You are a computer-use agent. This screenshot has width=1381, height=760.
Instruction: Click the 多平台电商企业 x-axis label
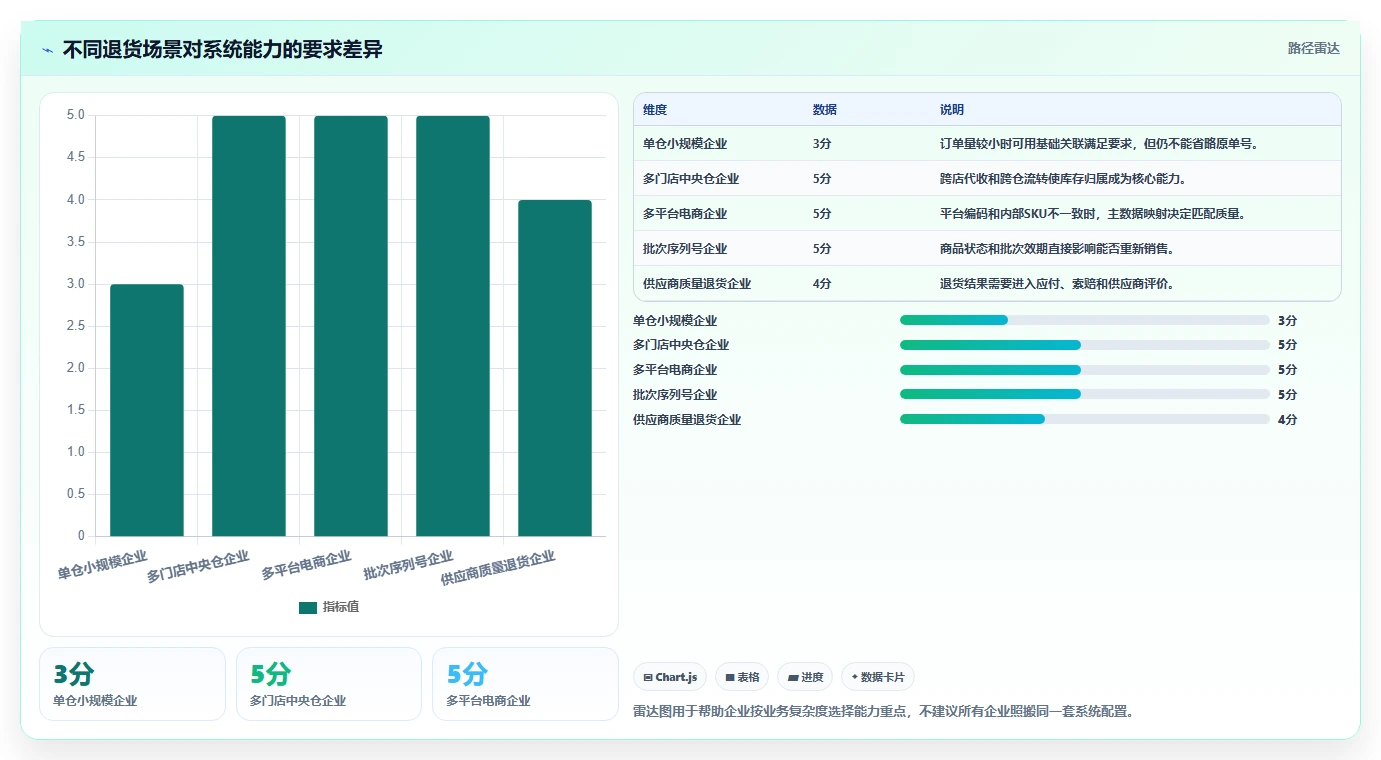pyautogui.click(x=306, y=565)
